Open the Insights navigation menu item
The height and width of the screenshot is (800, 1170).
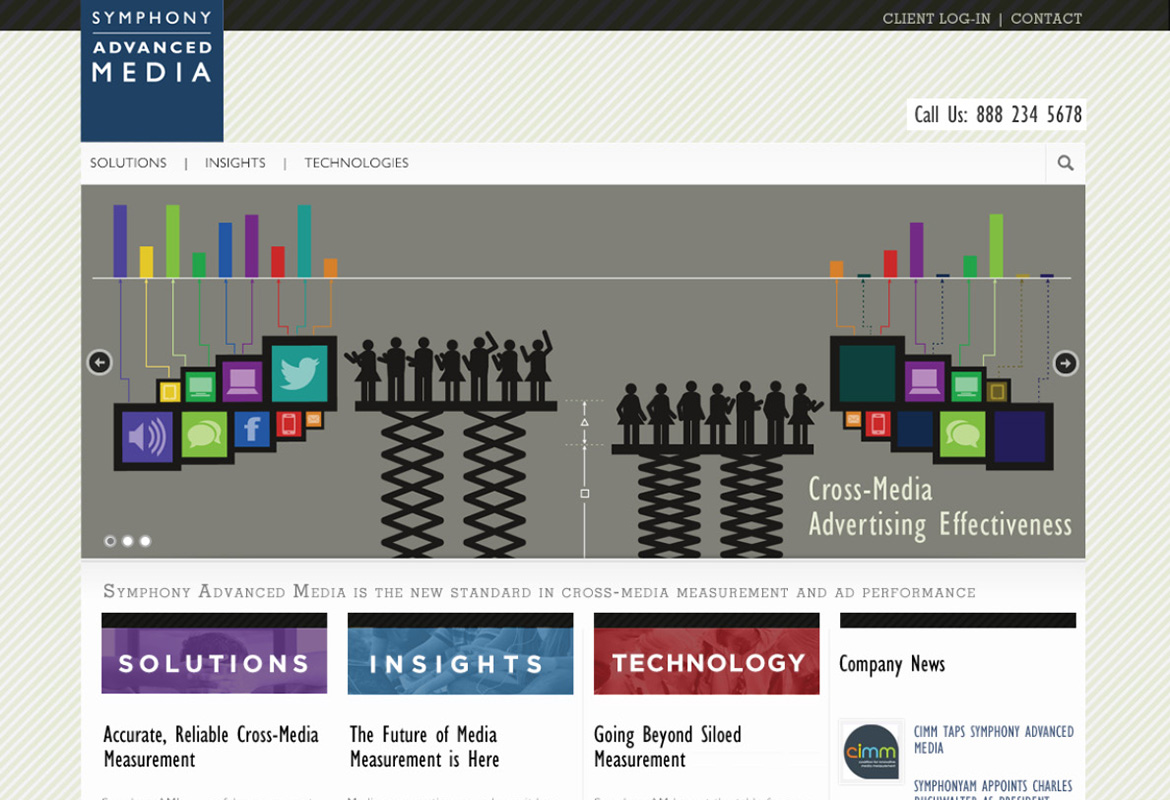click(235, 163)
